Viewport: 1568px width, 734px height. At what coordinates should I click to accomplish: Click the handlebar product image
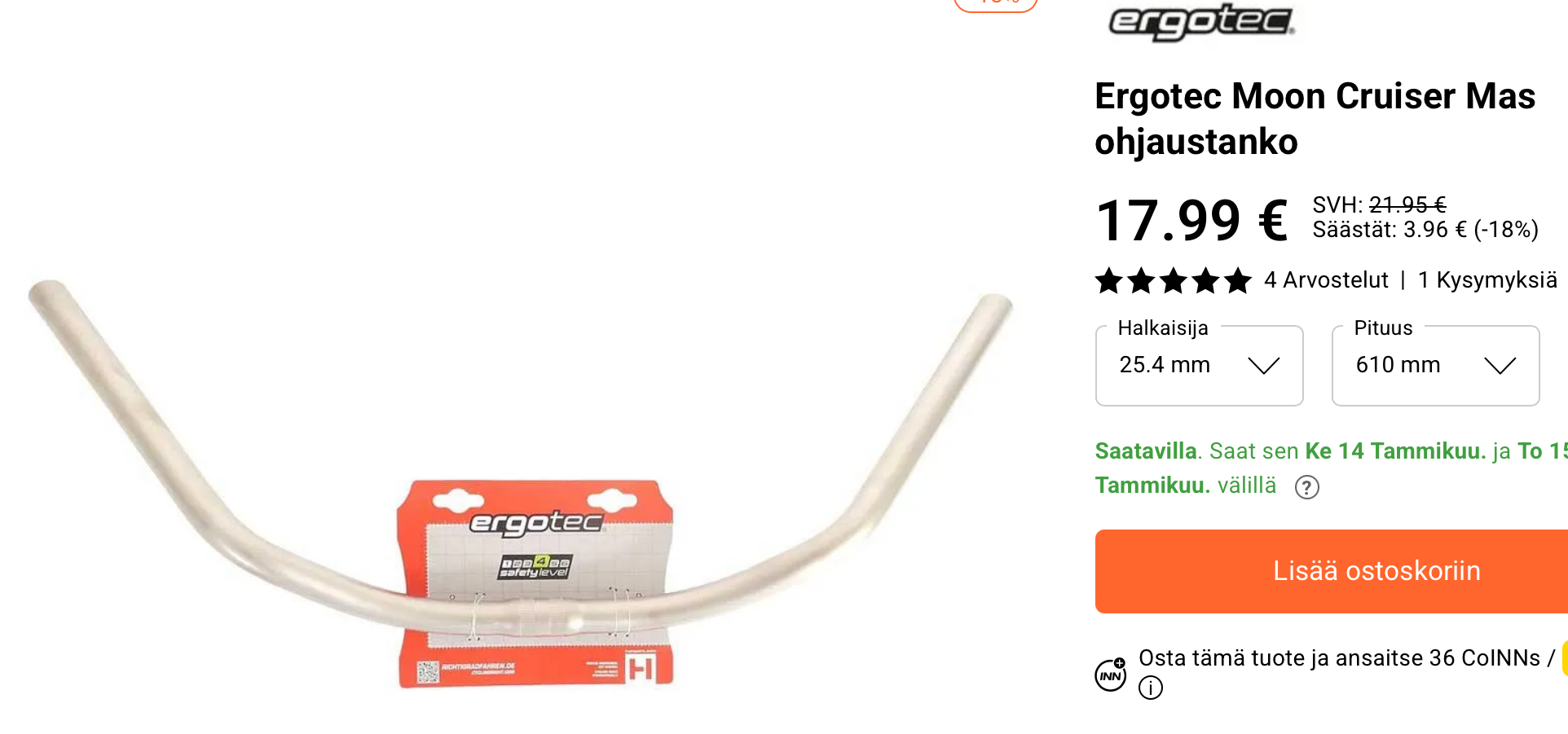(x=522, y=484)
